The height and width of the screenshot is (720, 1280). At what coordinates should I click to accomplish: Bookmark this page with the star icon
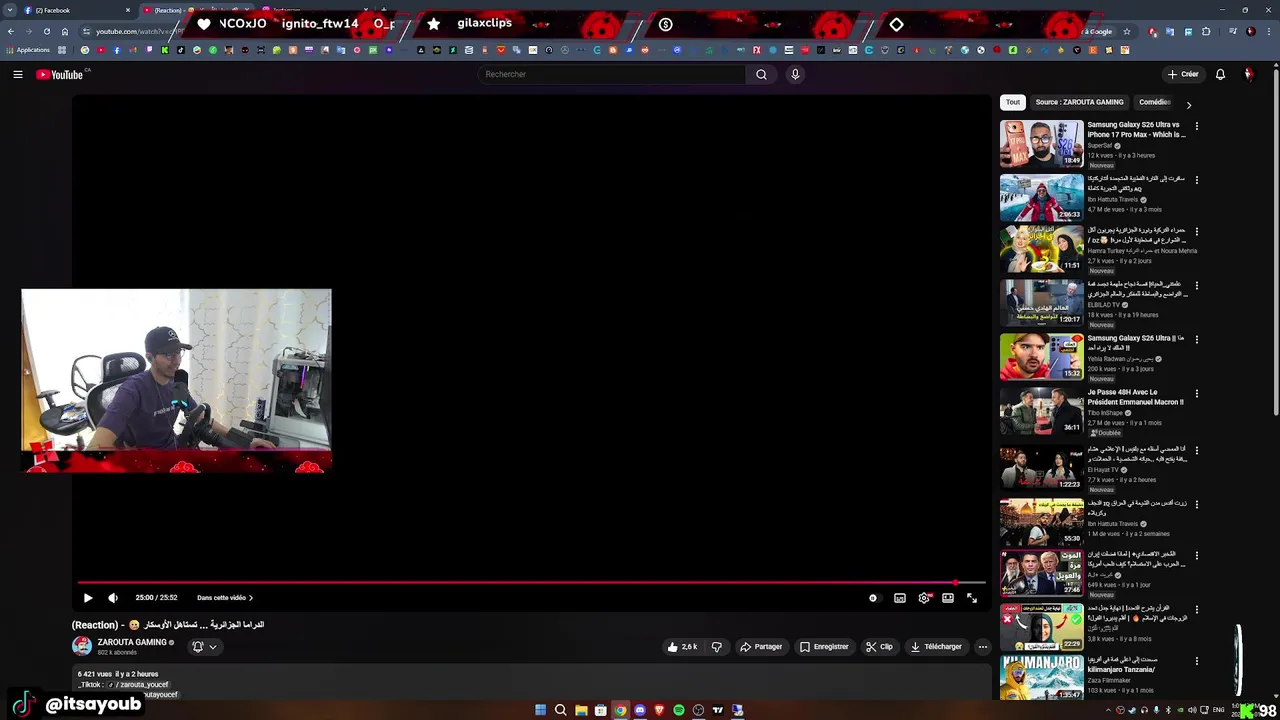click(1127, 32)
